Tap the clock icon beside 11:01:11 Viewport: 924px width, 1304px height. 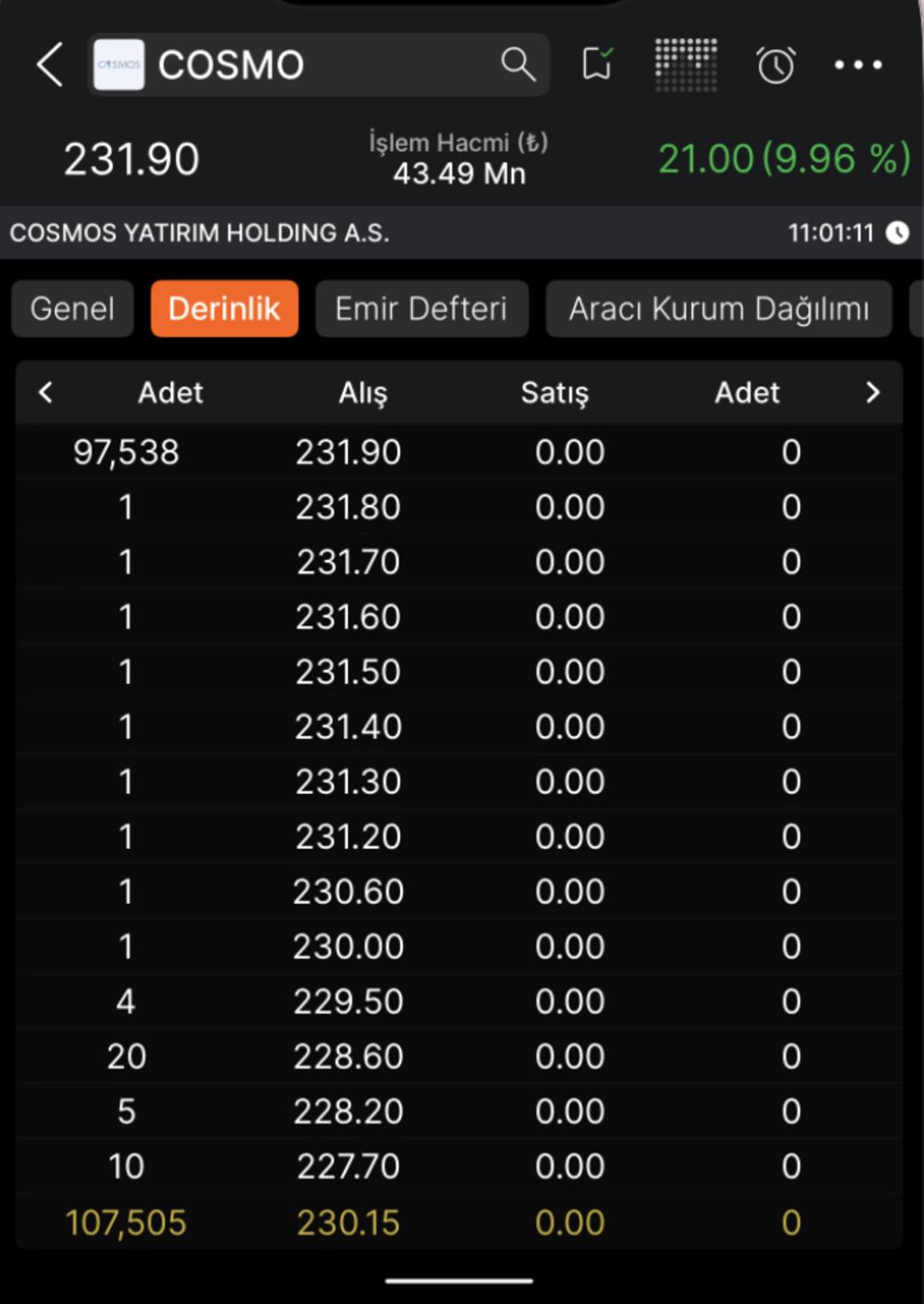tap(897, 233)
